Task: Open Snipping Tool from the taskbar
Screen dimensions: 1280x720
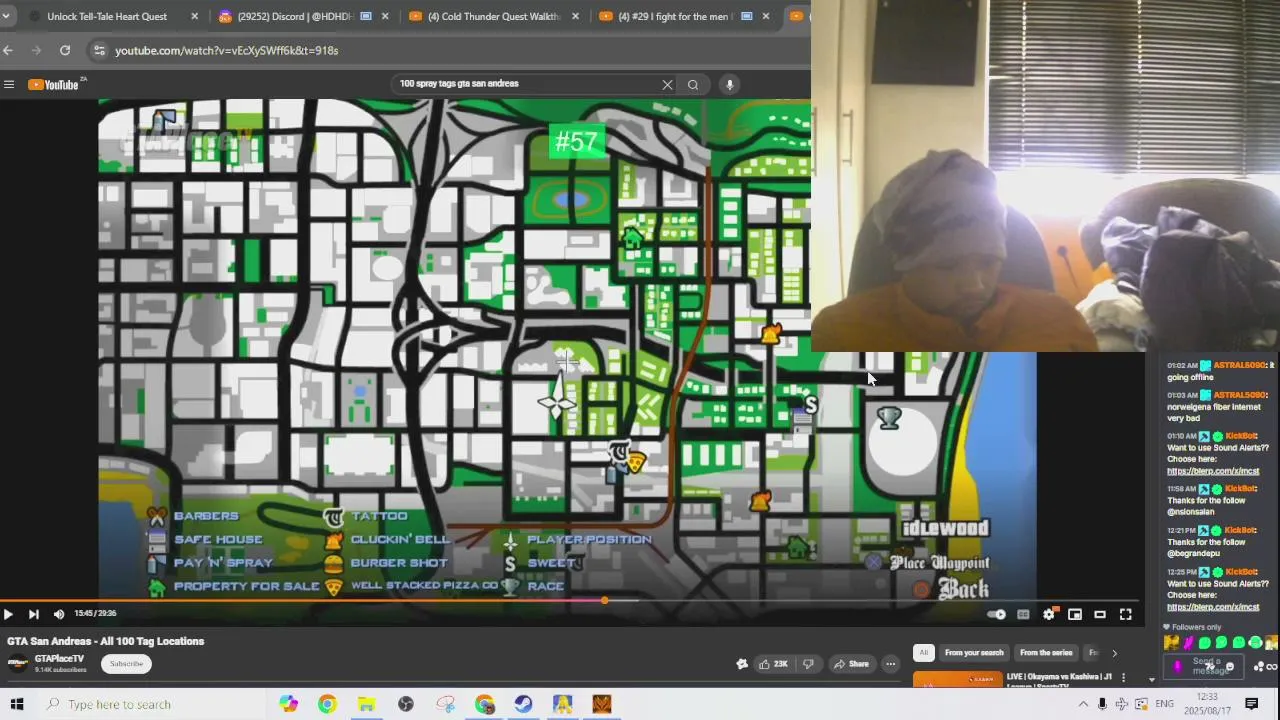Action: coord(445,704)
